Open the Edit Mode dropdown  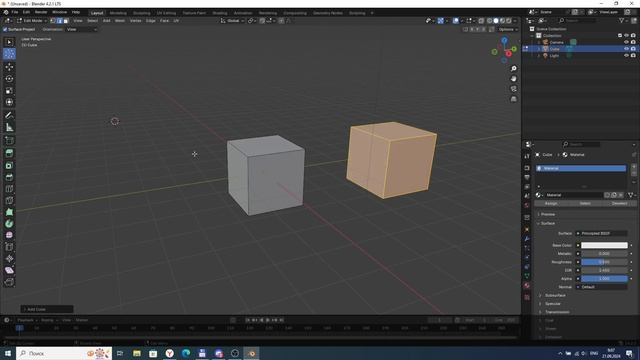click(x=31, y=20)
